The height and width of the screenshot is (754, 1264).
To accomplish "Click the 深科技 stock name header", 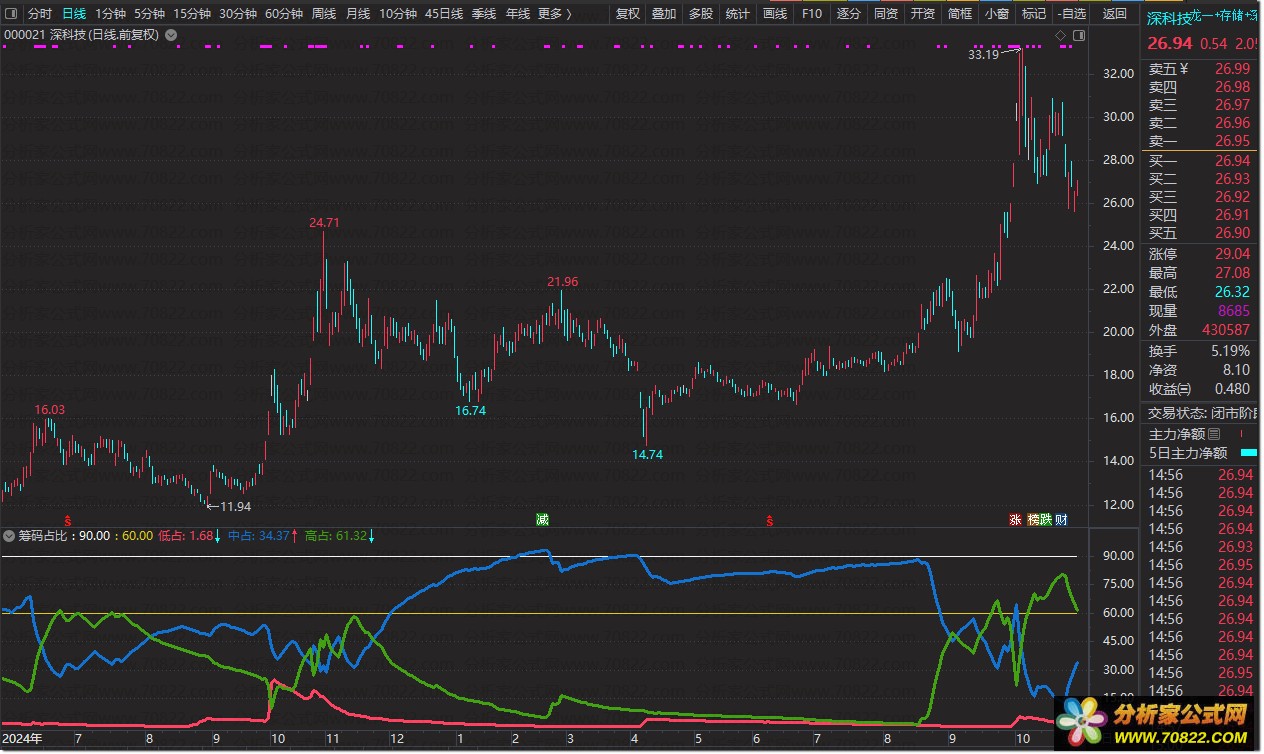I will pos(1169,18).
